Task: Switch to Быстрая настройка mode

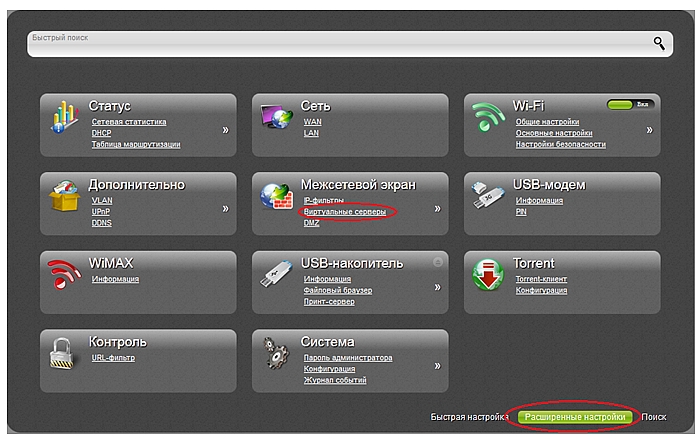Action: point(471,417)
